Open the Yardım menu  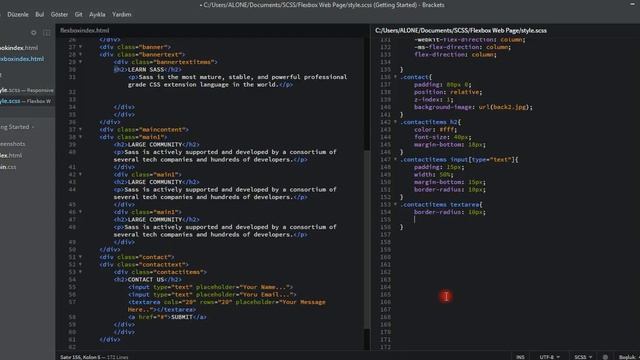(122, 14)
